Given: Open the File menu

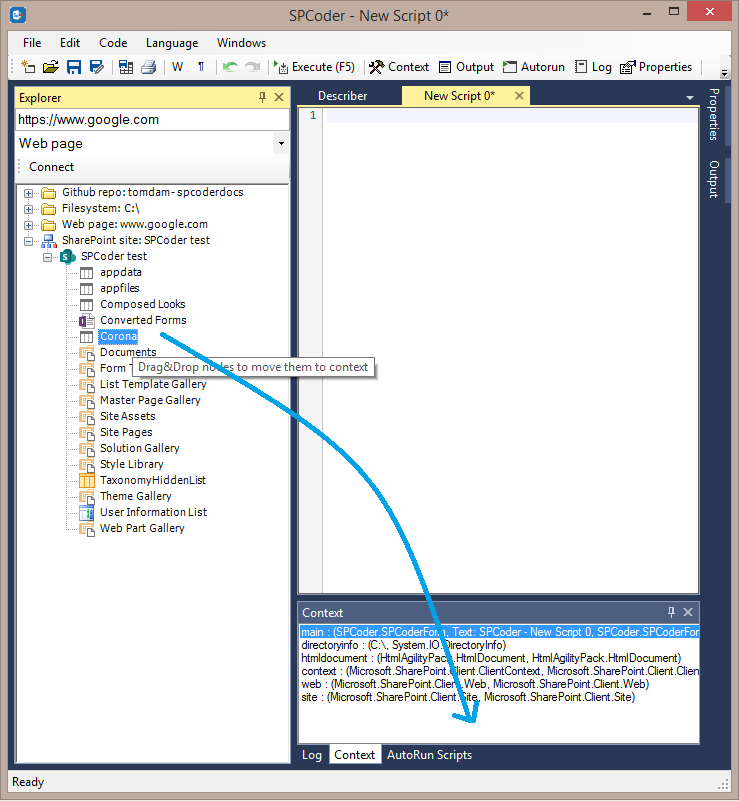Looking at the screenshot, I should pyautogui.click(x=32, y=43).
